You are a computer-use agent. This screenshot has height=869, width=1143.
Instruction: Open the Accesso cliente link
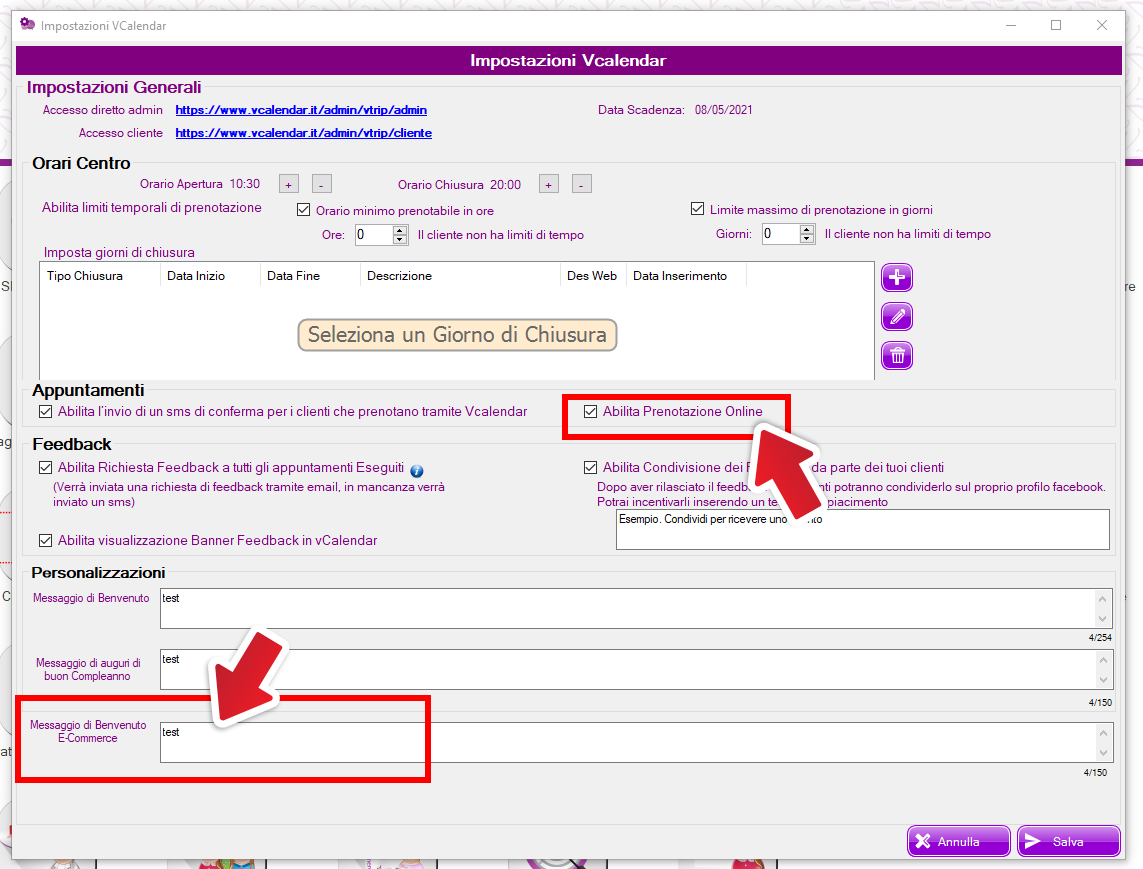[303, 133]
